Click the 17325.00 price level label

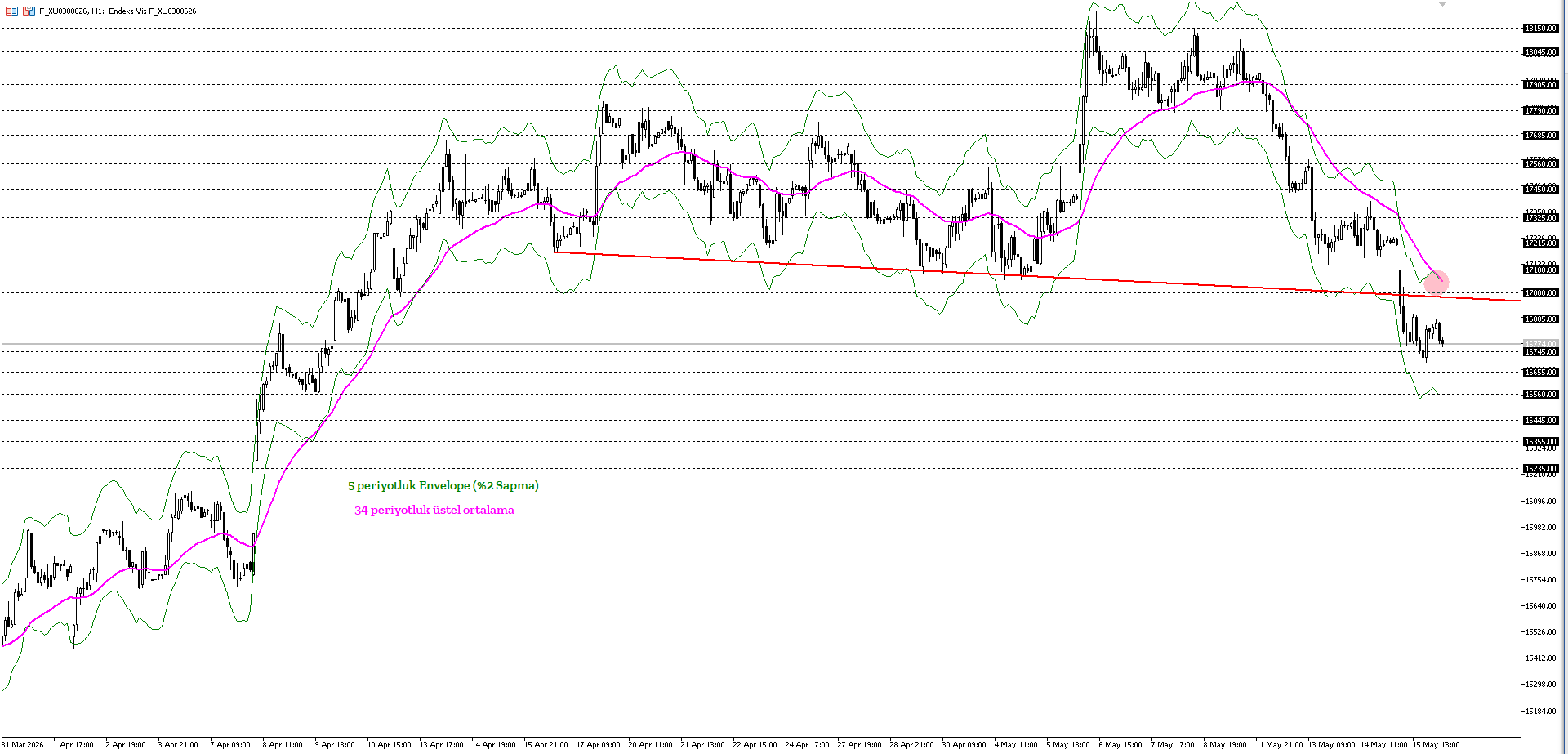1541,218
